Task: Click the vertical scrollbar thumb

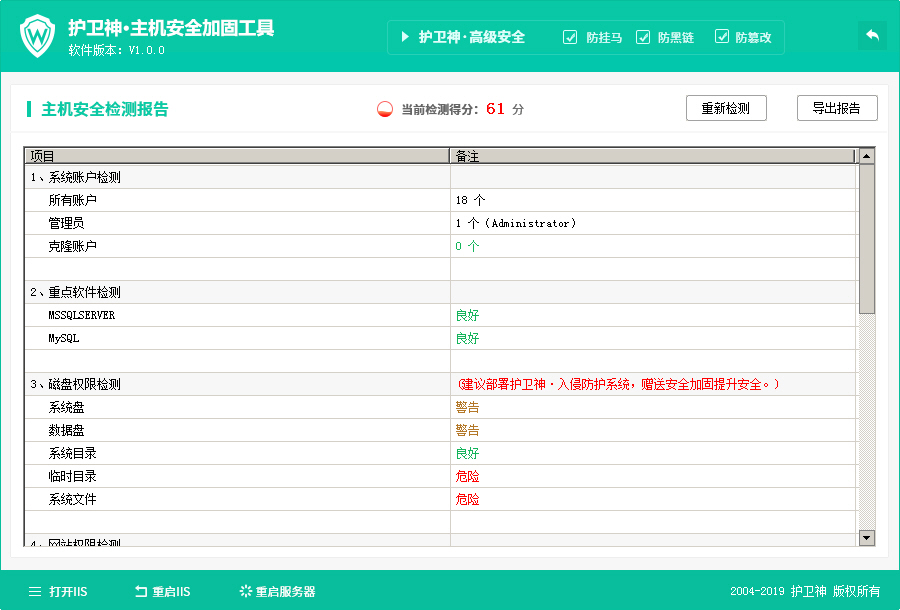Action: (x=867, y=239)
